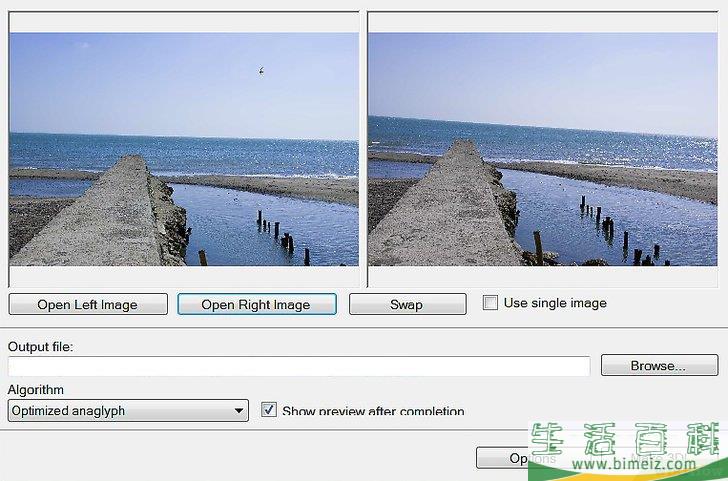728x481 pixels.
Task: Browse for an output file location
Action: [x=658, y=366]
